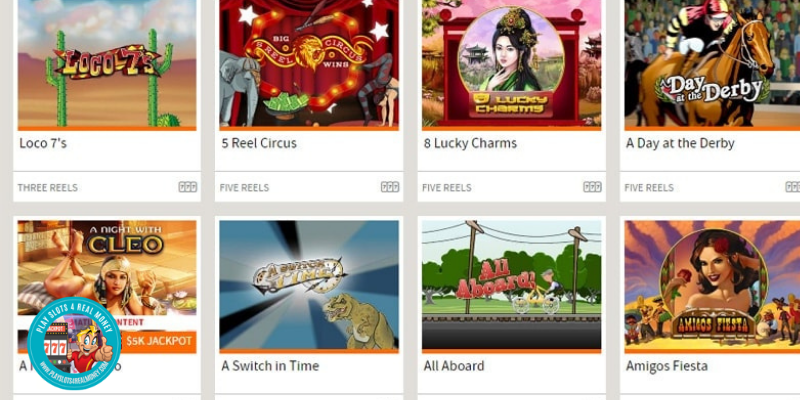Open the A Day at the Derby thumbnail
Viewport: 800px width, 400px height.
(712, 64)
